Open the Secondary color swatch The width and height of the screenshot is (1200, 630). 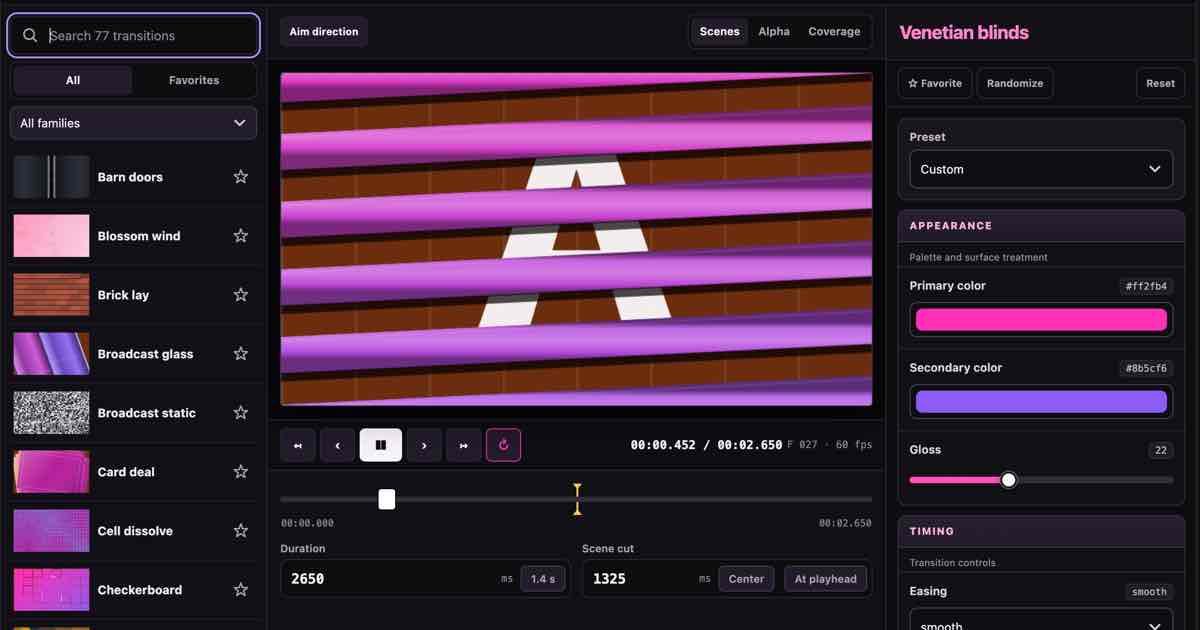1041,402
